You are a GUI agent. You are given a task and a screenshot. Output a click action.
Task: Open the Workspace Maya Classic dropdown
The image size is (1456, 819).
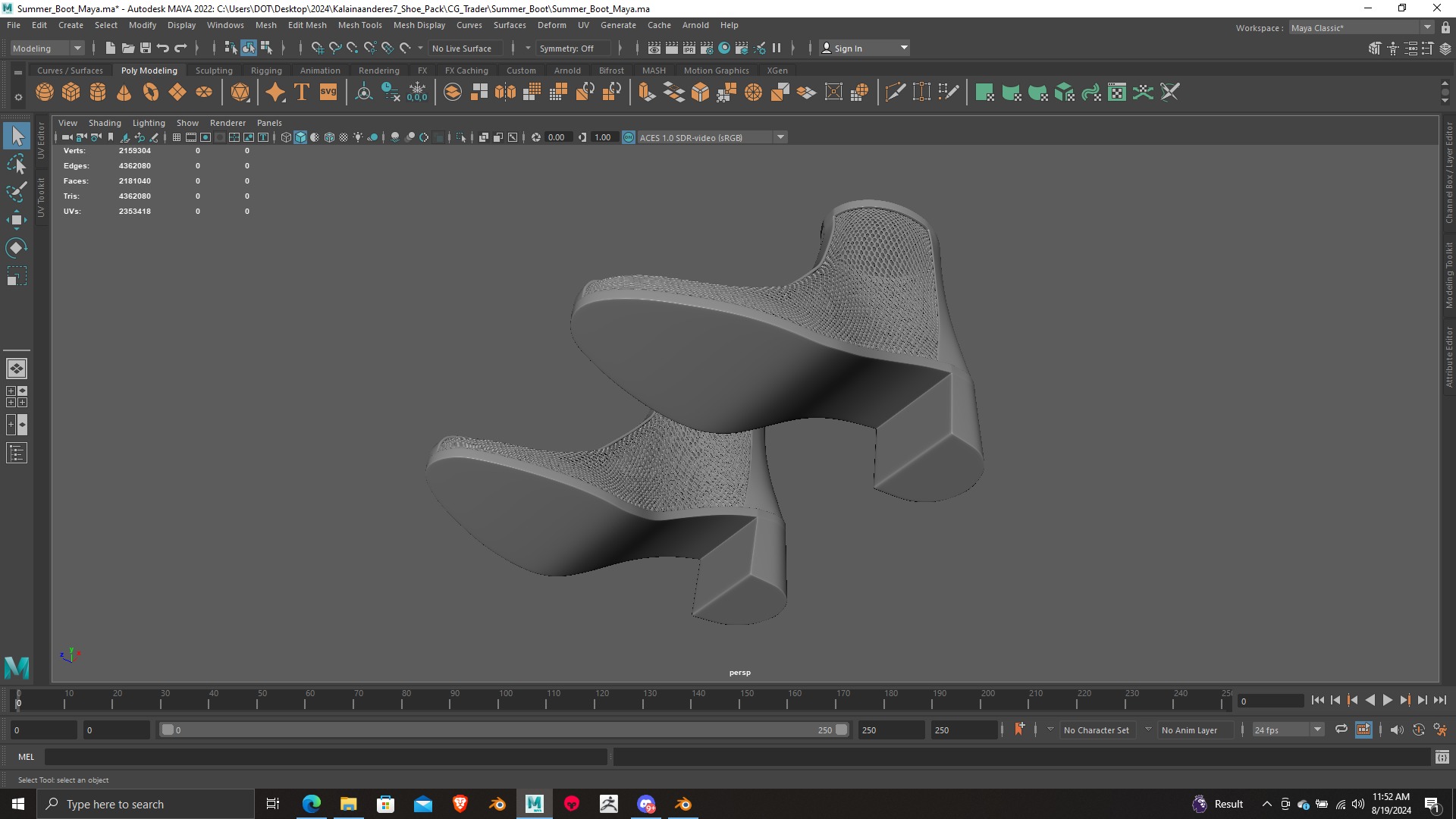pyautogui.click(x=1361, y=27)
